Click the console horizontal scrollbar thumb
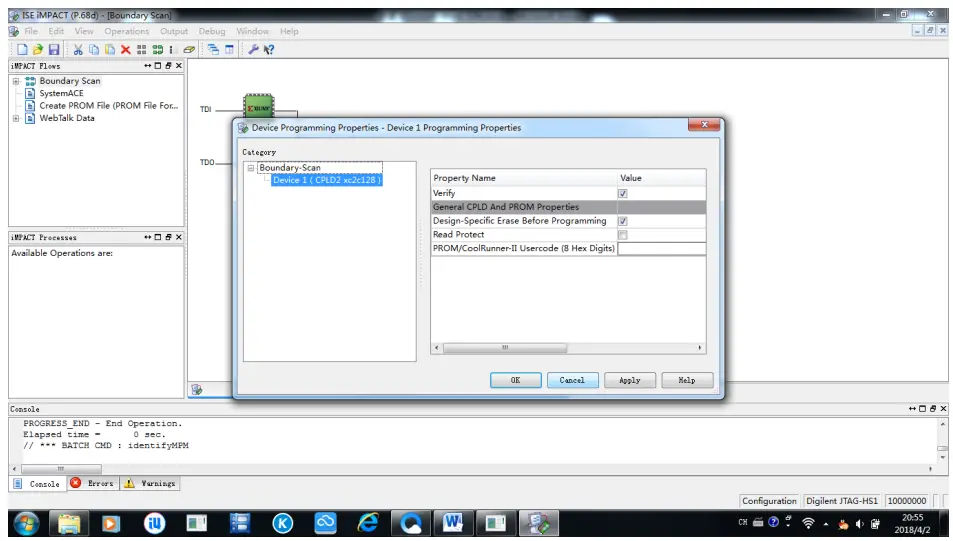 click(61, 469)
